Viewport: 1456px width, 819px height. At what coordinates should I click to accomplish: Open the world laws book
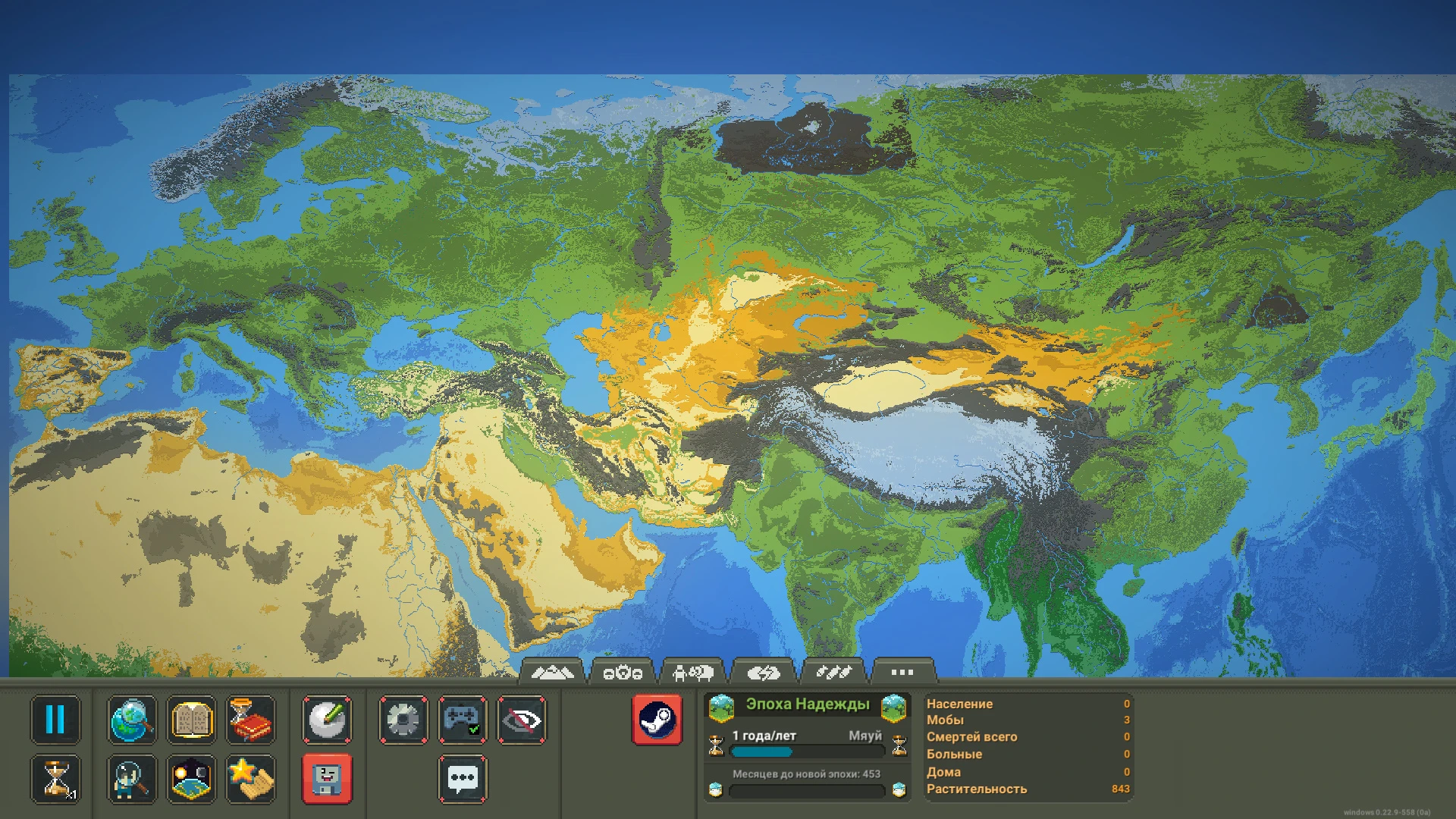tap(191, 720)
